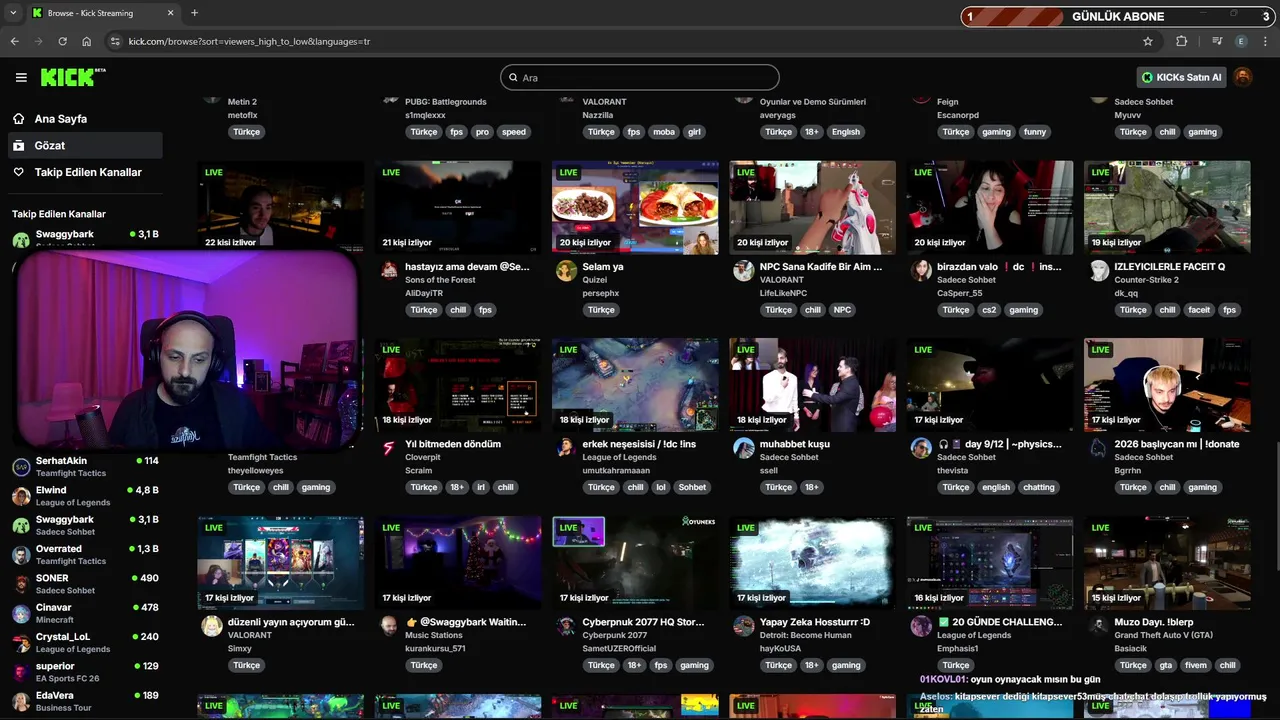Screen dimensions: 1280x720
Task: Open new browser tab plus button
Action: (x=194, y=13)
